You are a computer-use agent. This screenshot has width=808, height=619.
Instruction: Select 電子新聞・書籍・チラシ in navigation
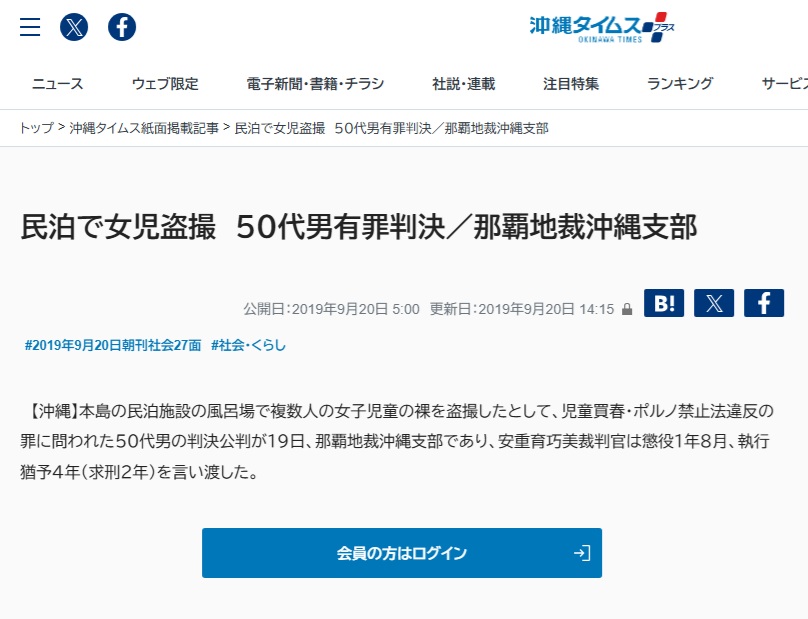point(315,83)
